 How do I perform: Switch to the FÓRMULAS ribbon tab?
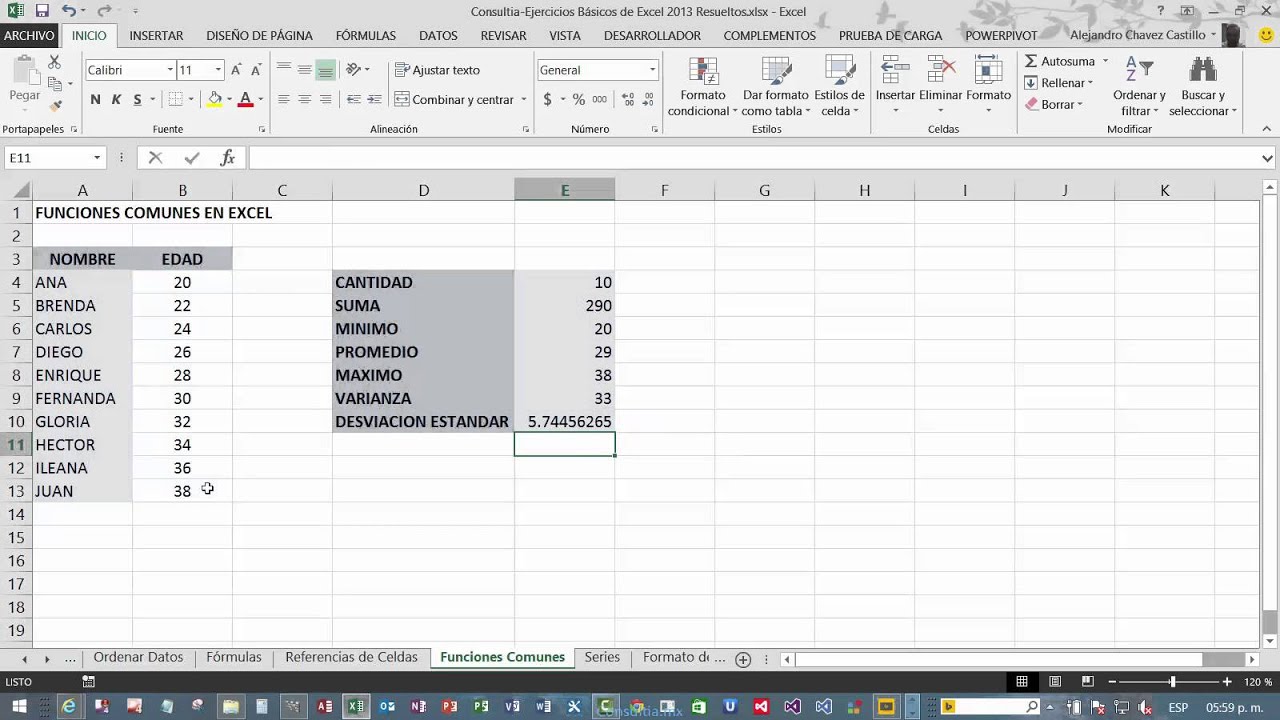tap(366, 35)
